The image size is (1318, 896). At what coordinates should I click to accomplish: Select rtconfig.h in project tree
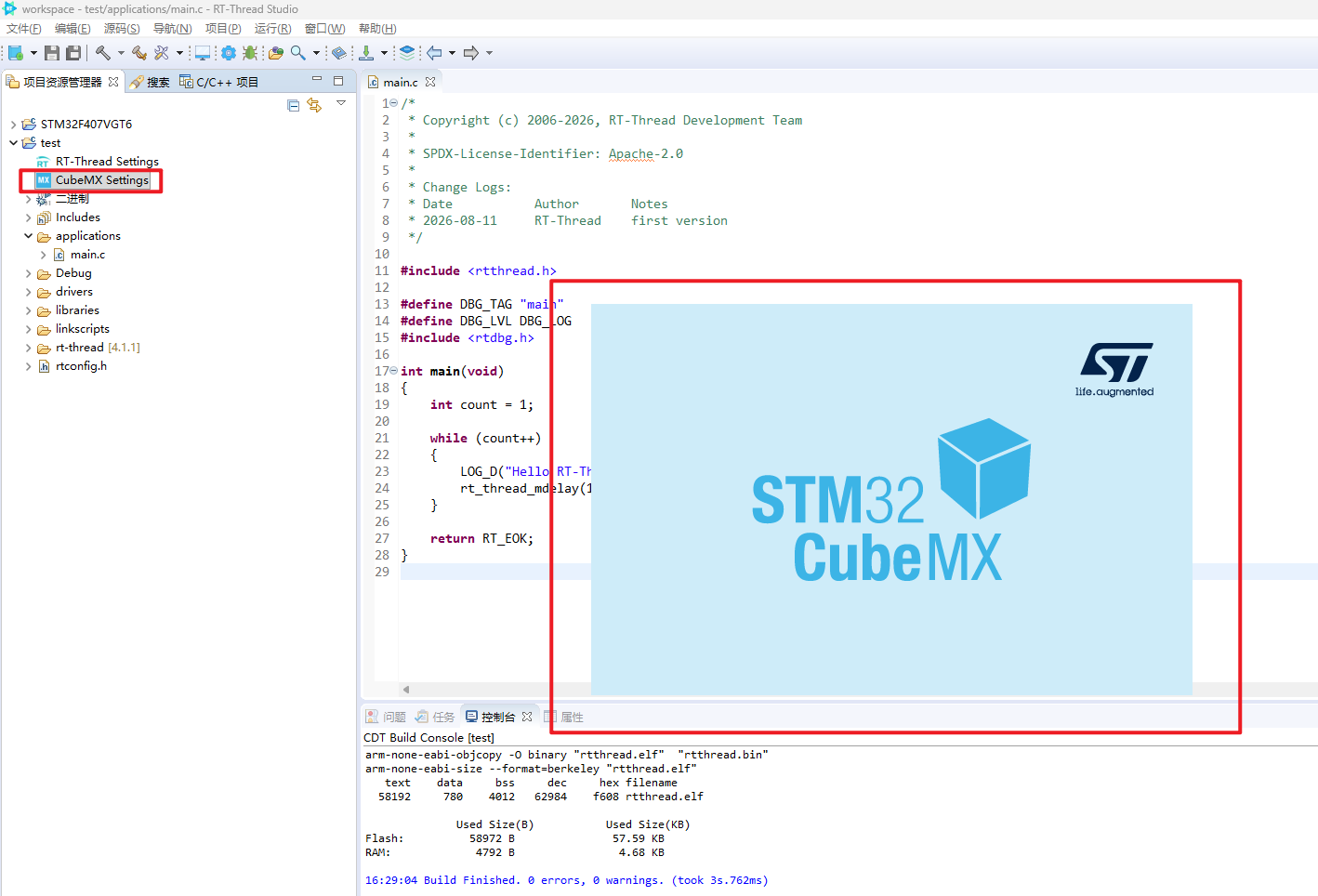(81, 366)
